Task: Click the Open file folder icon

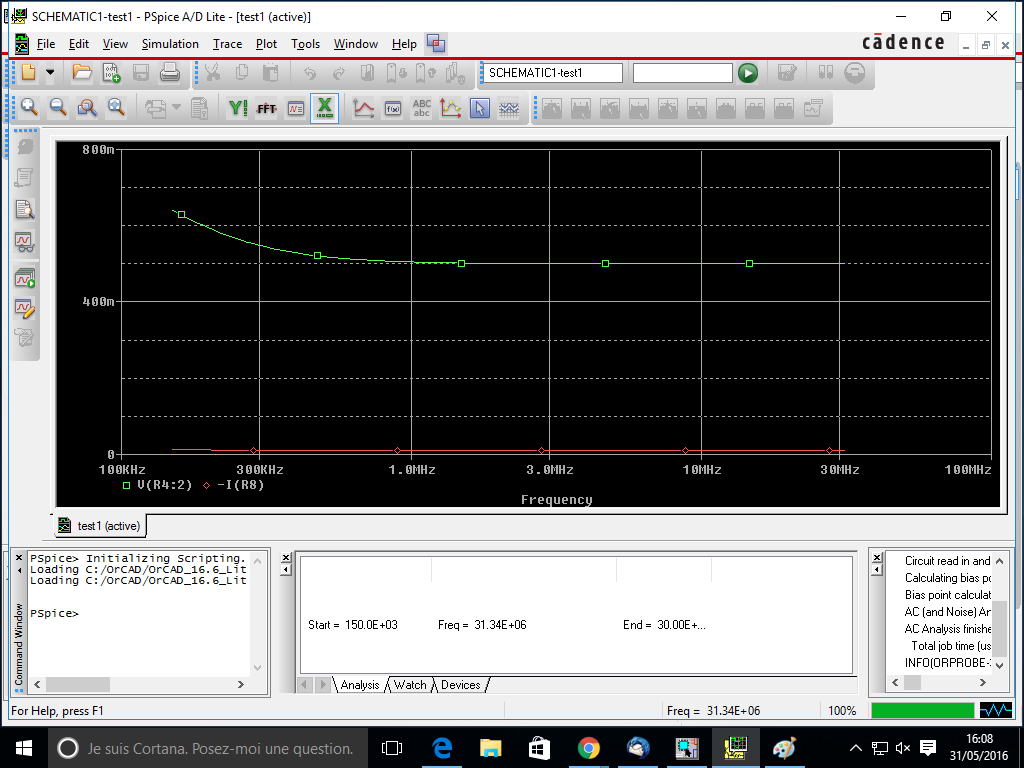Action: tap(82, 73)
